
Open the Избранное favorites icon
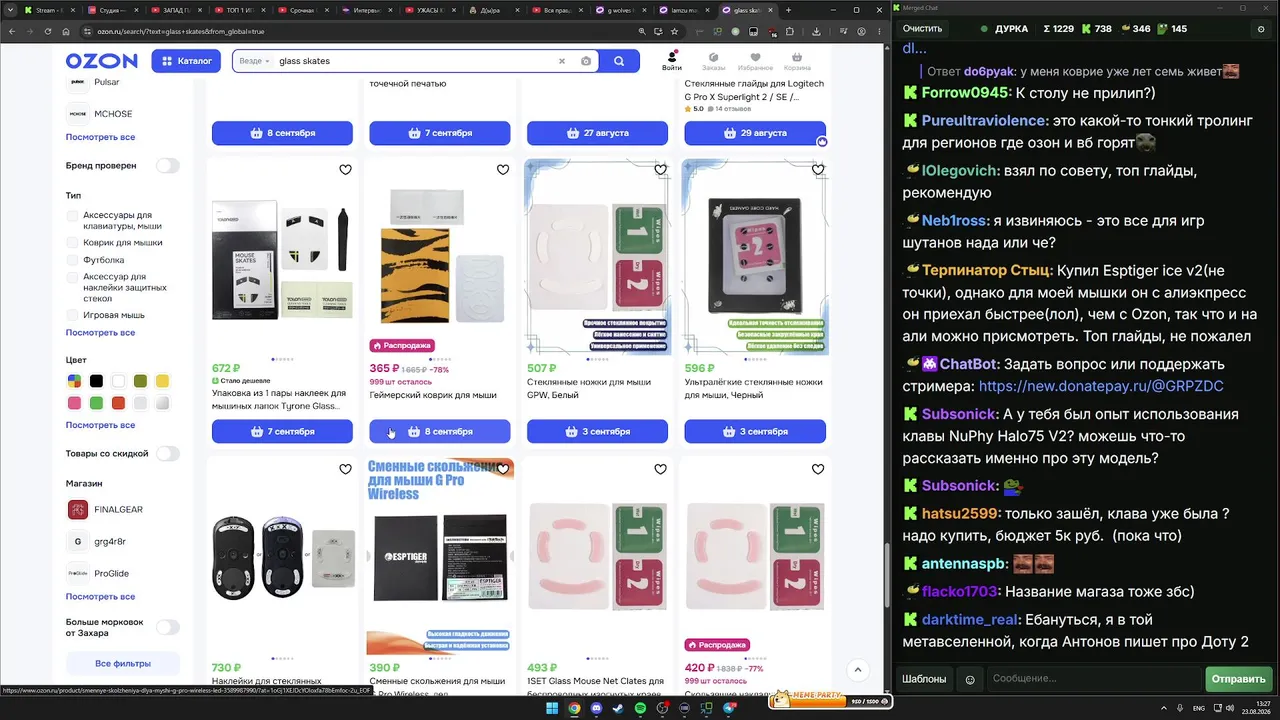(x=755, y=61)
